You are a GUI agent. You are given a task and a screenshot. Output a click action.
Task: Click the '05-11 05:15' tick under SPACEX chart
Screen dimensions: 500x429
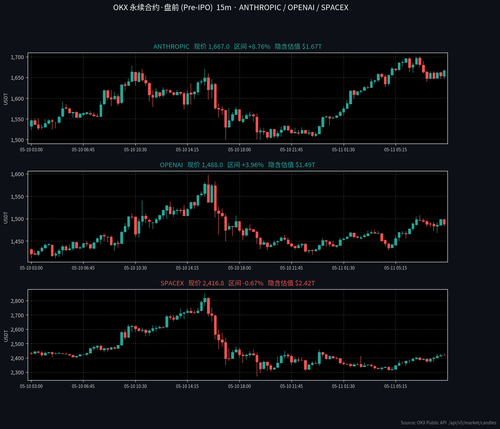(395, 387)
